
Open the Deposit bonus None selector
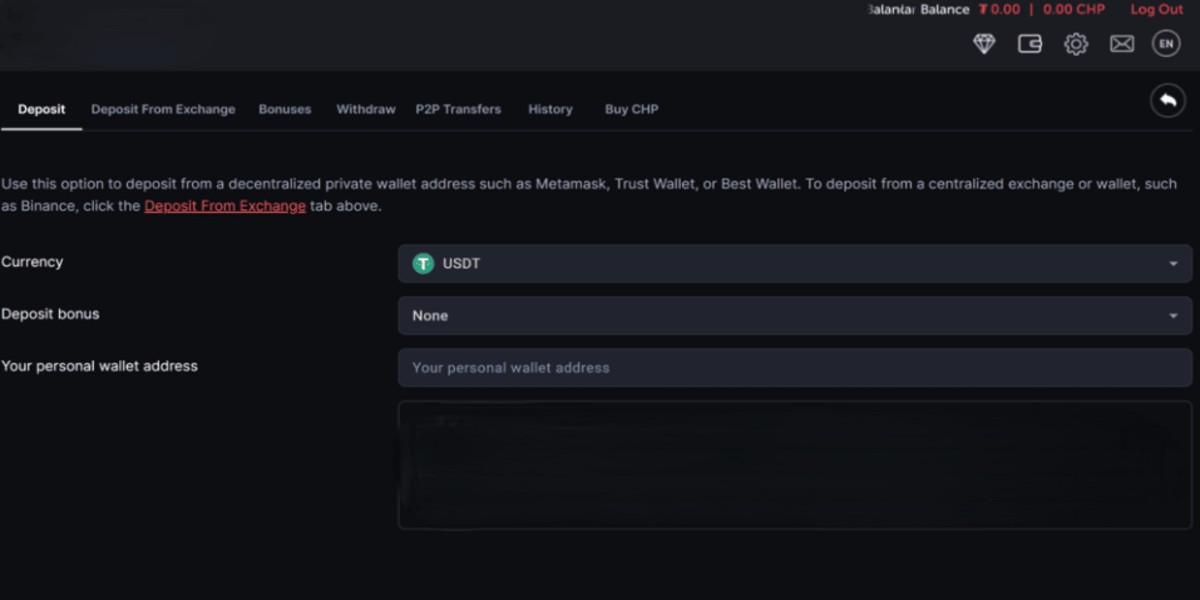point(780,316)
